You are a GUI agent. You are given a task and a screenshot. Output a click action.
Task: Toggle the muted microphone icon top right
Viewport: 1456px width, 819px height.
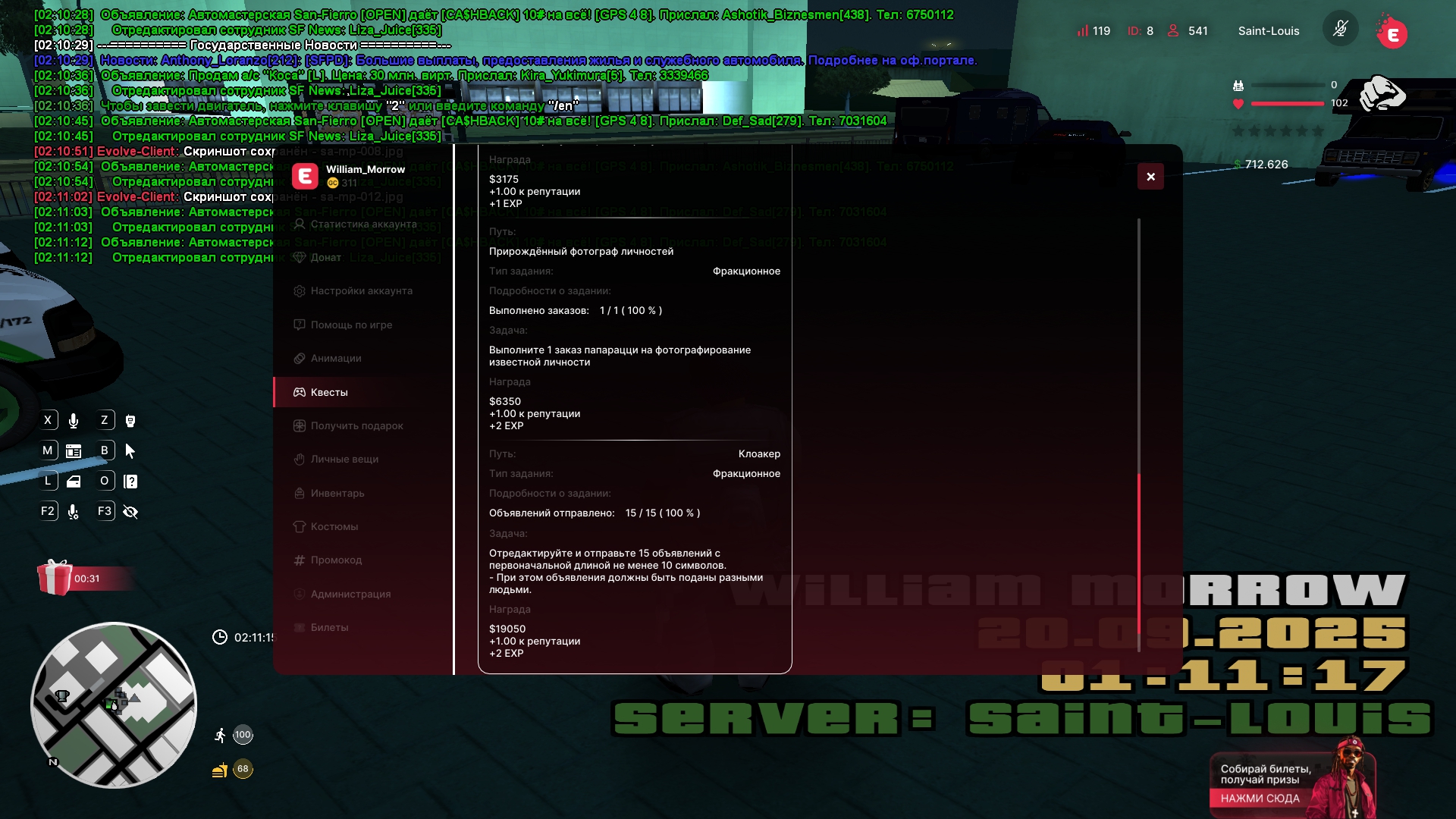pyautogui.click(x=1340, y=30)
